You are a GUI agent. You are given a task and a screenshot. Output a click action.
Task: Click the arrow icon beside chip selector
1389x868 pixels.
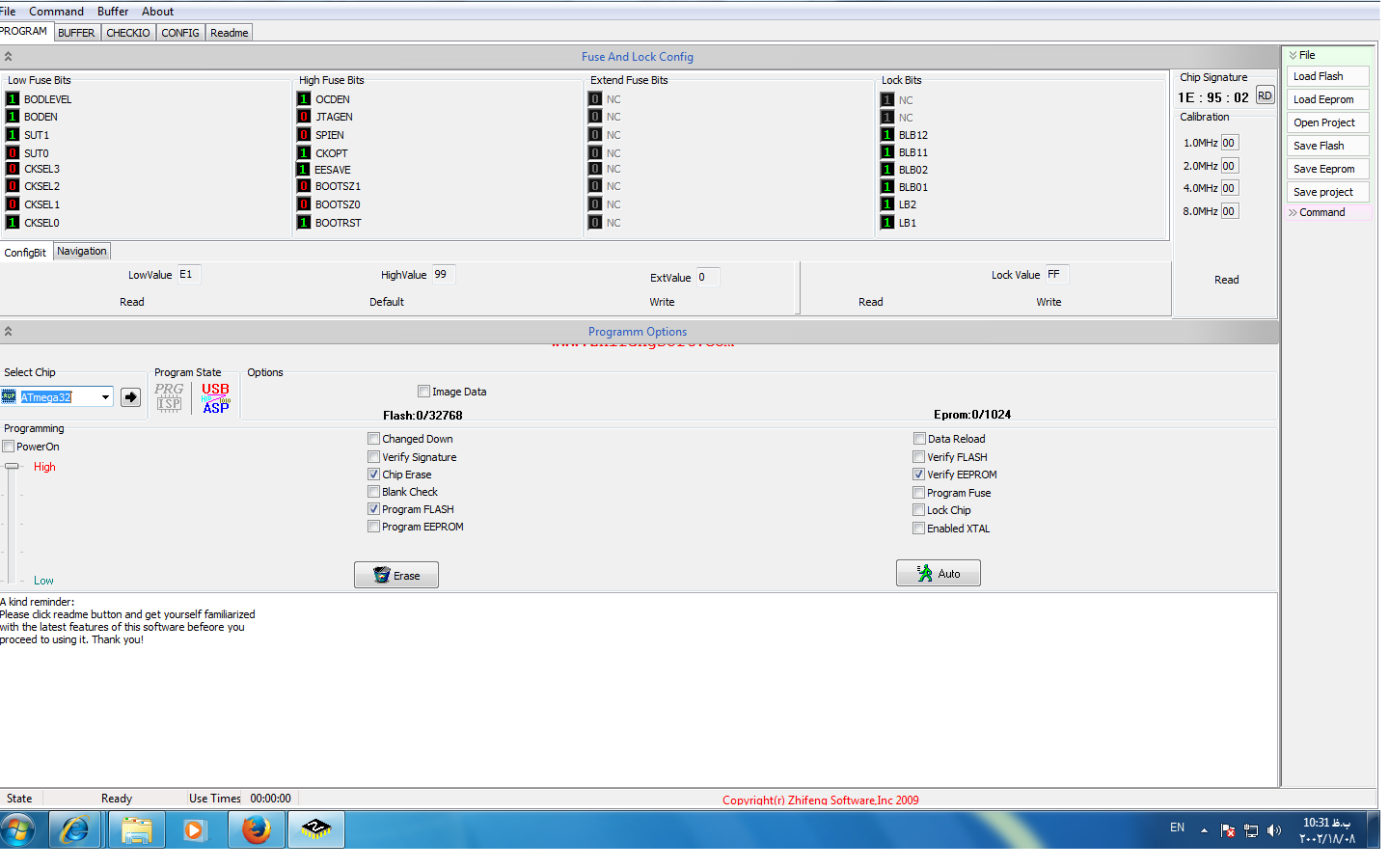coord(131,397)
